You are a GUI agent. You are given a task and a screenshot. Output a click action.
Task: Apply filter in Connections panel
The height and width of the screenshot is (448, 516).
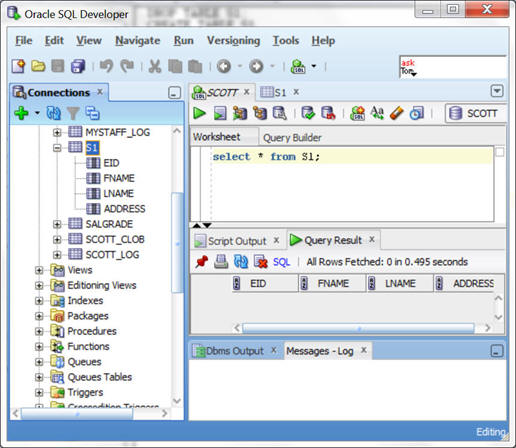pos(73,113)
